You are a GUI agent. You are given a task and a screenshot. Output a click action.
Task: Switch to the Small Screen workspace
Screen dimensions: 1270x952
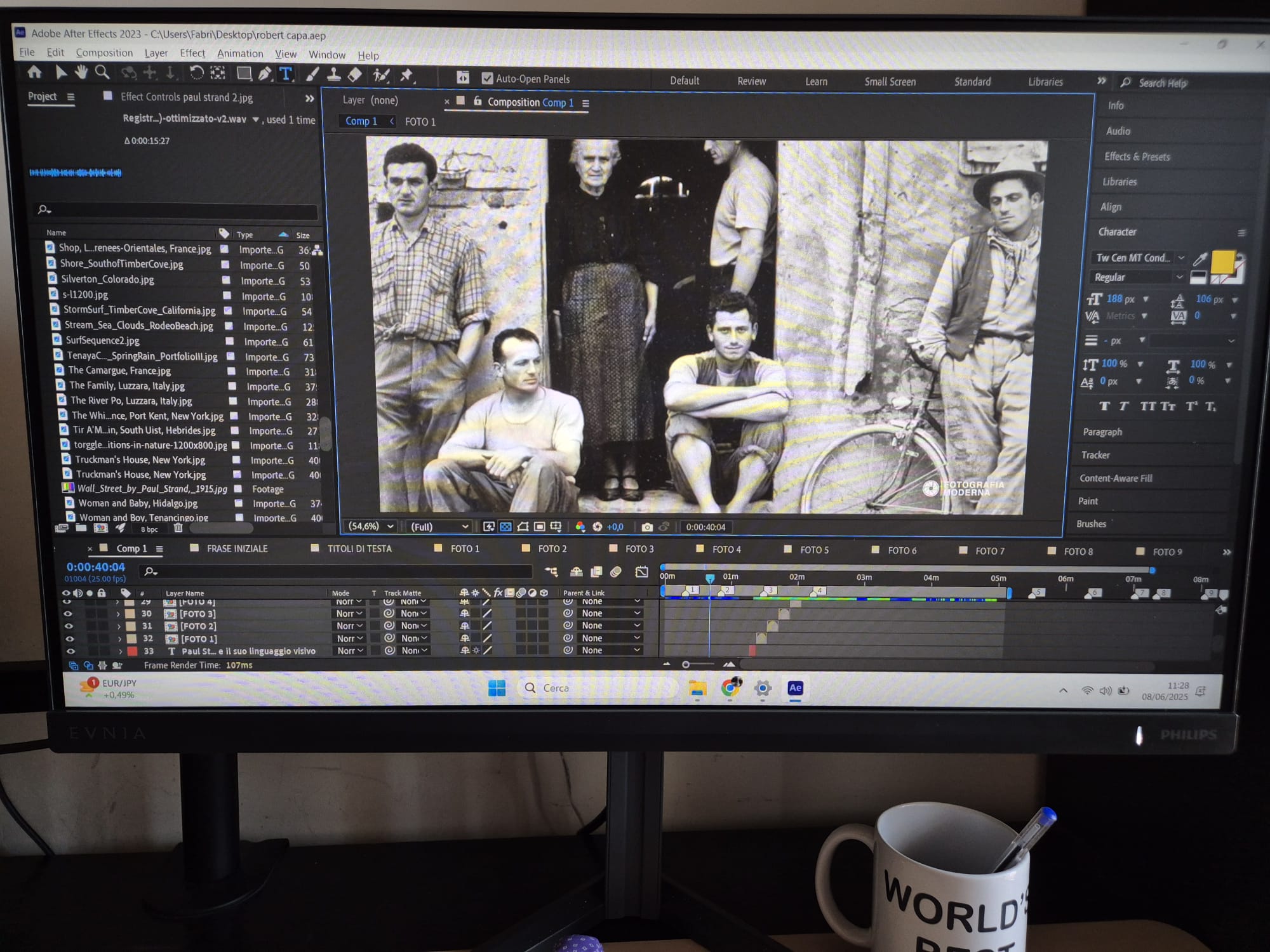(x=890, y=81)
